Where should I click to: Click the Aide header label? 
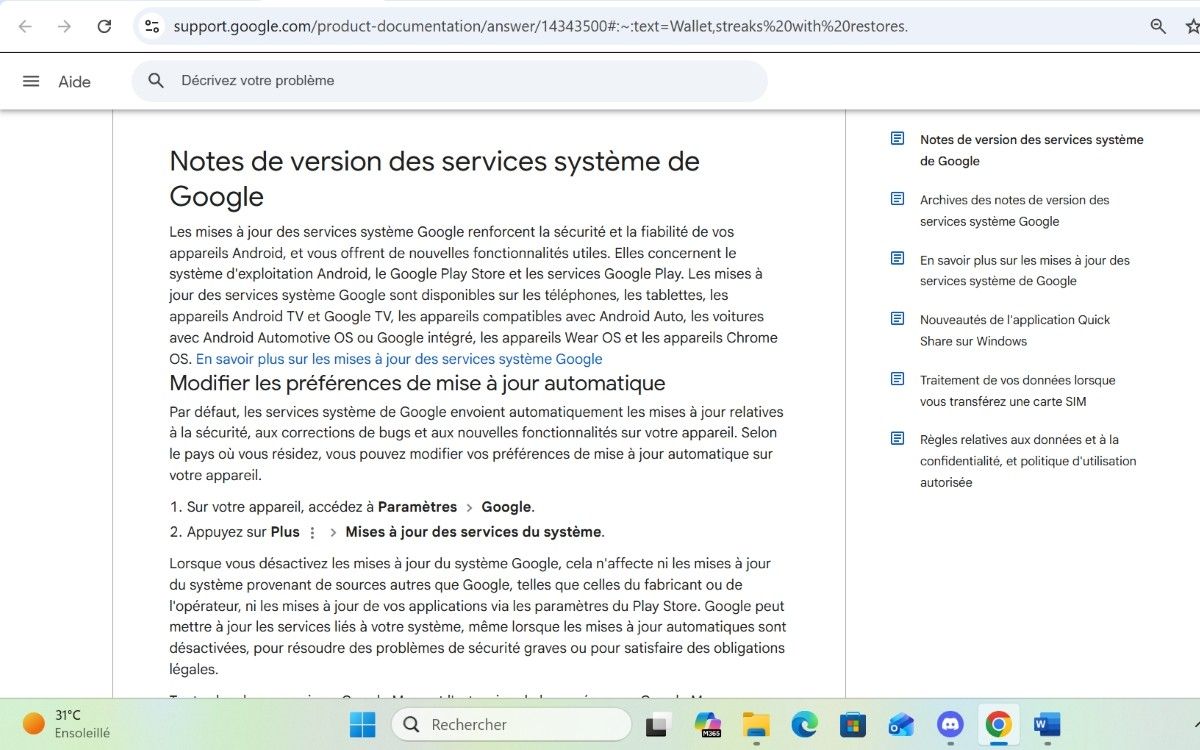click(x=75, y=82)
